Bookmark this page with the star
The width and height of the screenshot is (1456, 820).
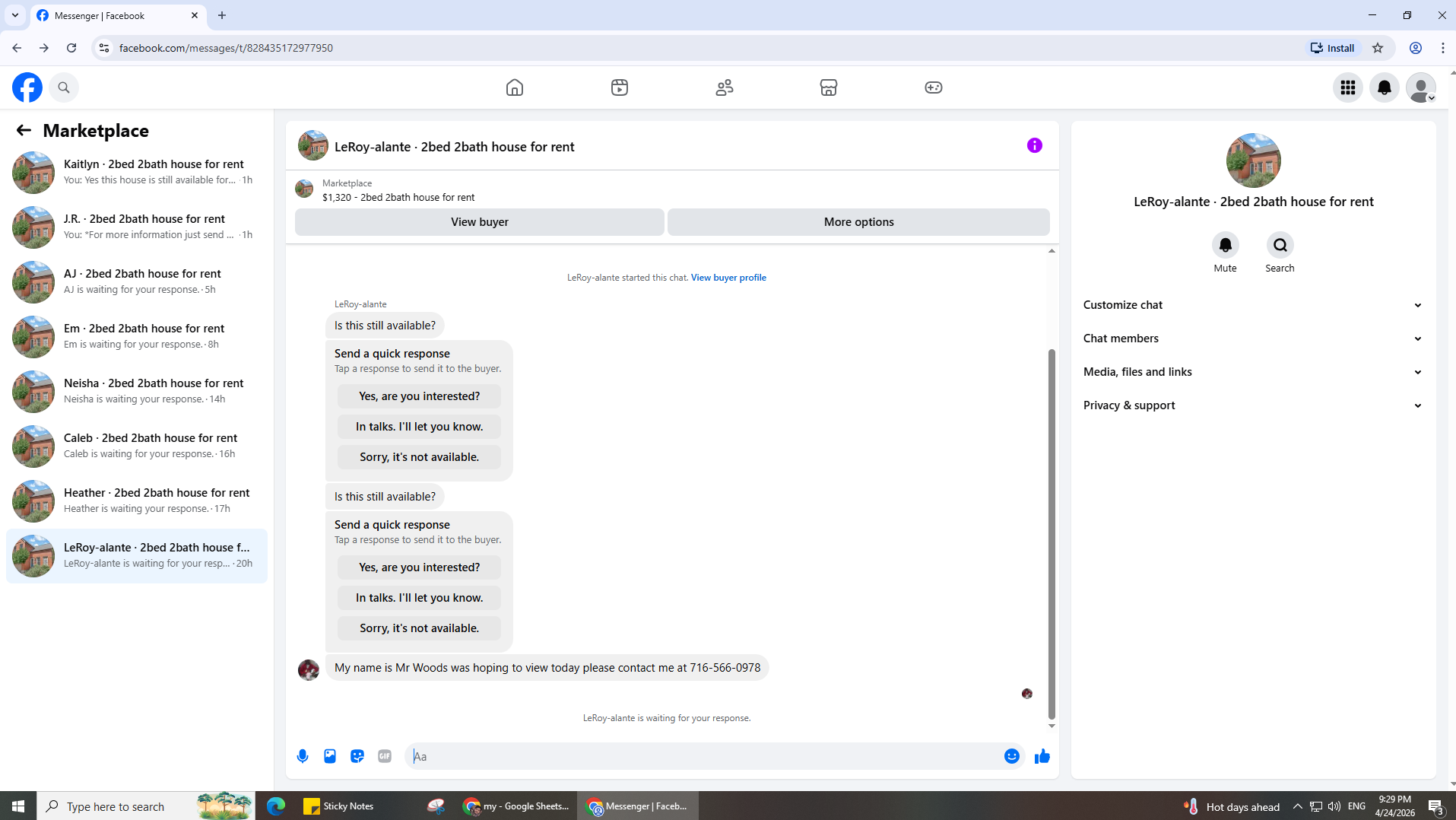[x=1378, y=48]
